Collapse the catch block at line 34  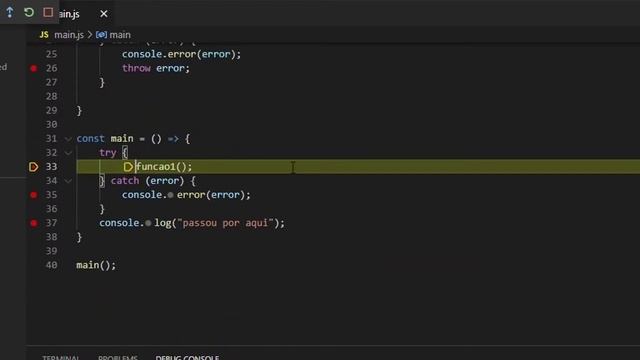click(x=68, y=181)
